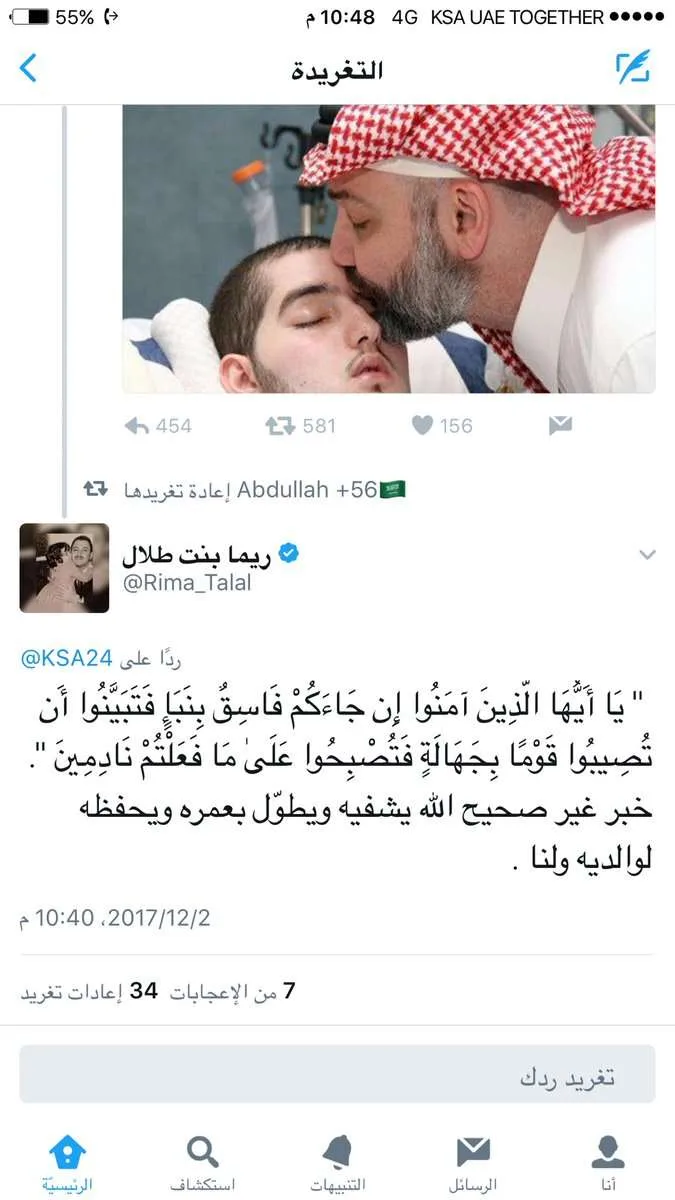Open the hospital photo in the tweet

click(389, 248)
